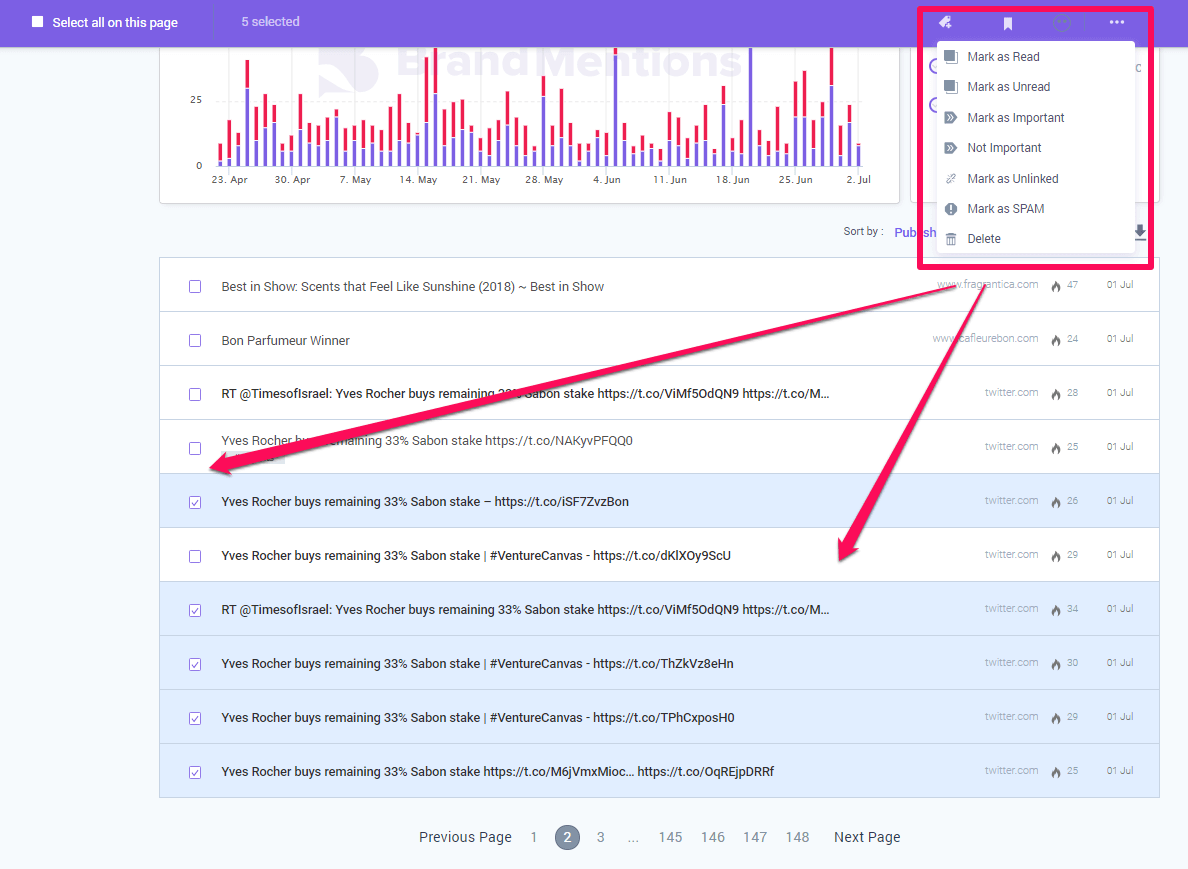The width and height of the screenshot is (1188, 869).
Task: Open the VentureCanvas tweet ending ThZkVz8eHn
Action: click(477, 664)
